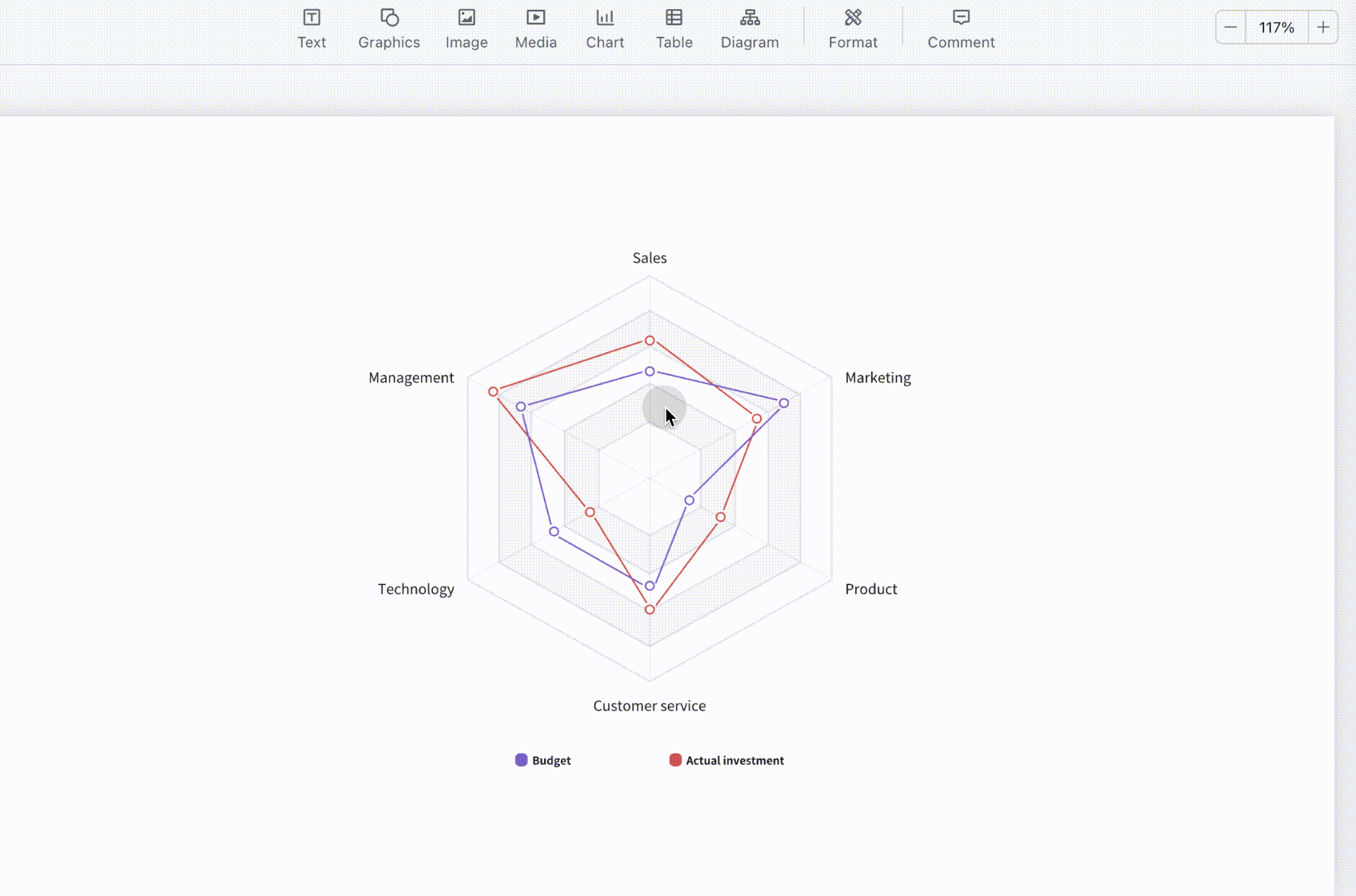Select the Marketing axis label
The height and width of the screenshot is (896, 1356).
pyautogui.click(x=878, y=378)
